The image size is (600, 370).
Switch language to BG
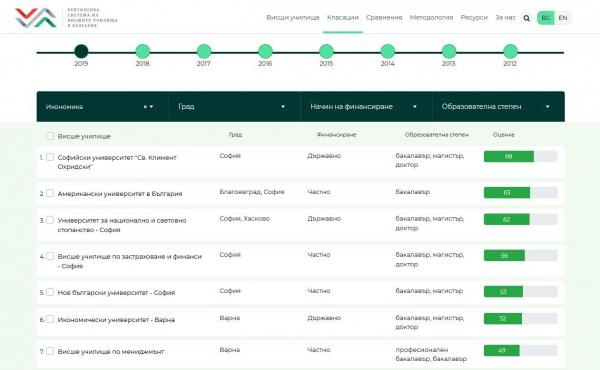(x=546, y=18)
